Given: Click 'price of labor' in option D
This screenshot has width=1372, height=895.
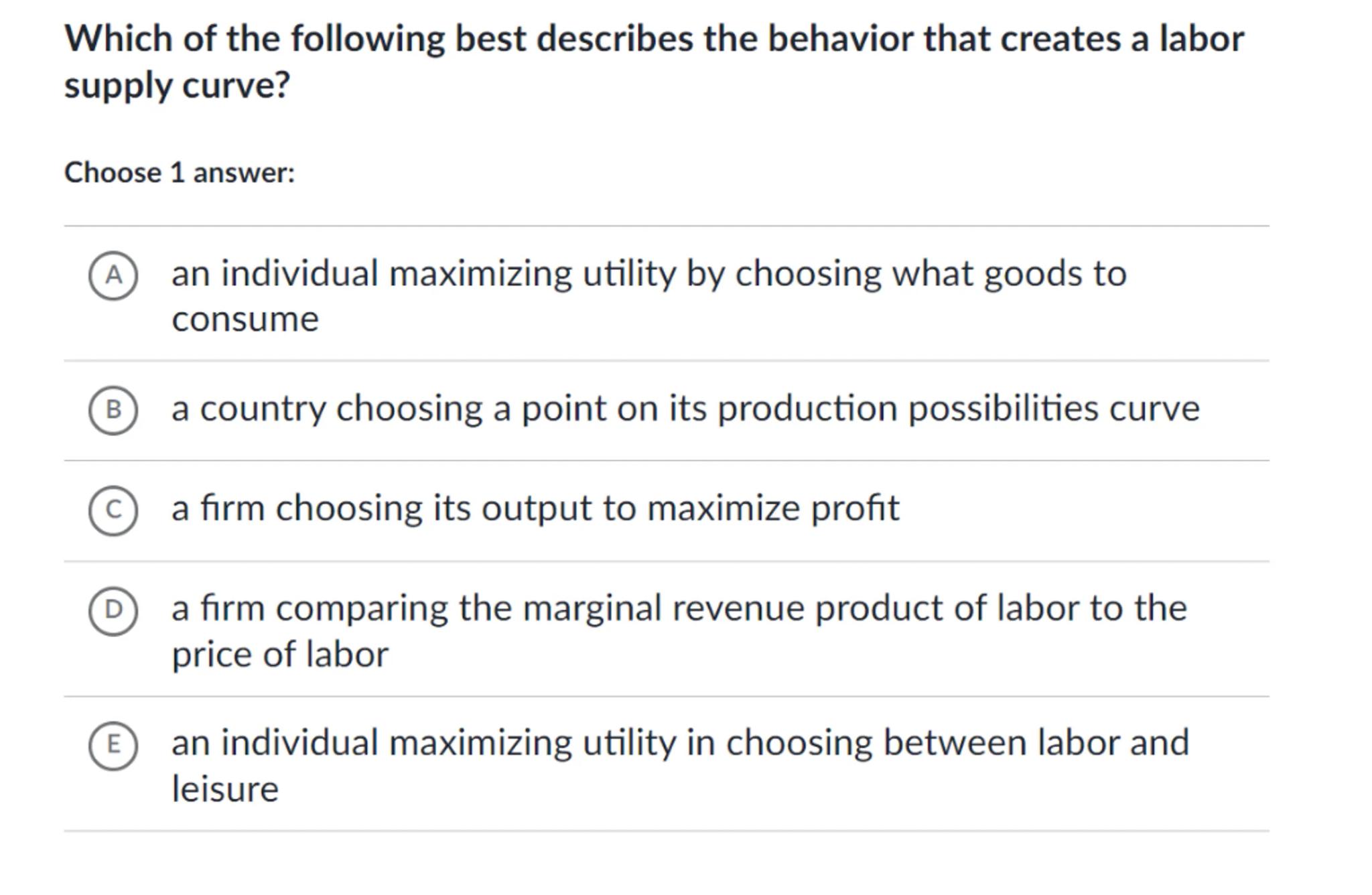Looking at the screenshot, I should 280,655.
